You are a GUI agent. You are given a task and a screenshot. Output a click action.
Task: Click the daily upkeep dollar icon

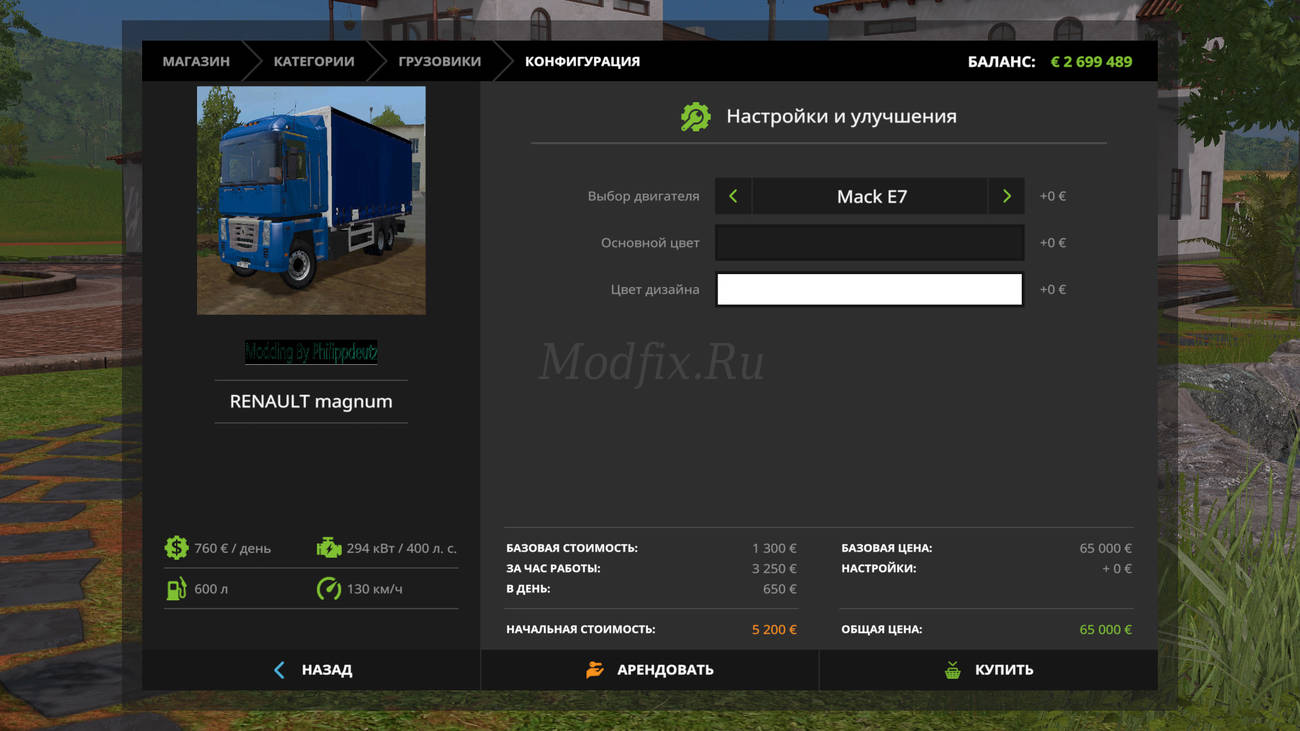[x=176, y=548]
